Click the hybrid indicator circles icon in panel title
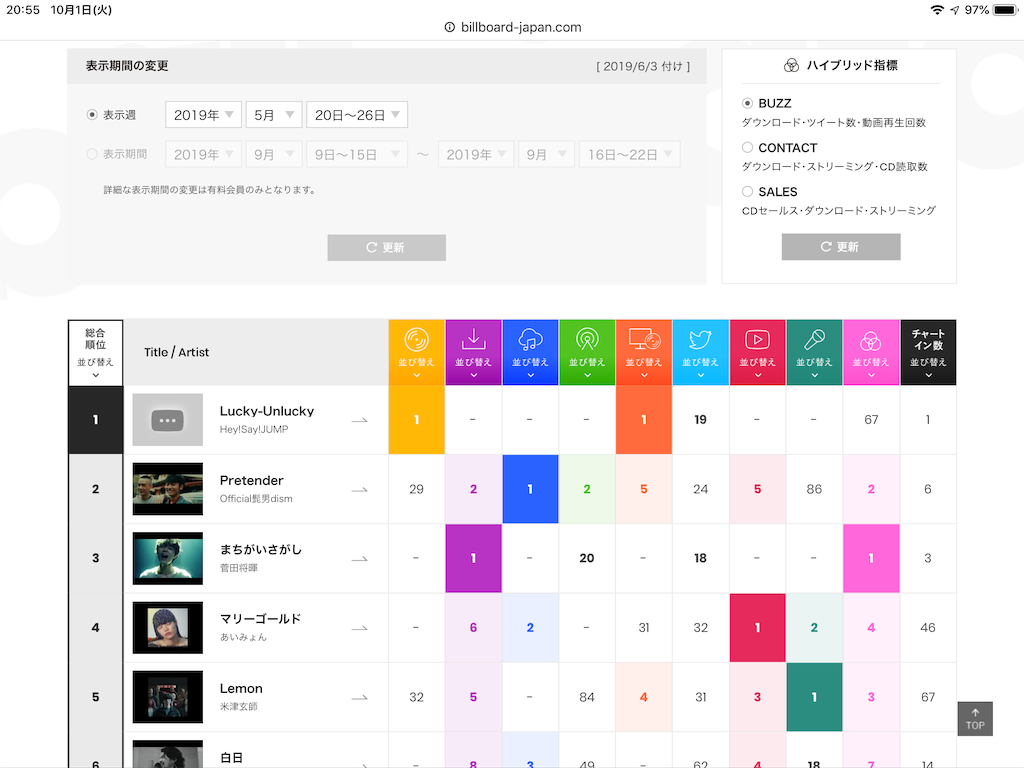The width and height of the screenshot is (1024, 768). click(x=791, y=65)
